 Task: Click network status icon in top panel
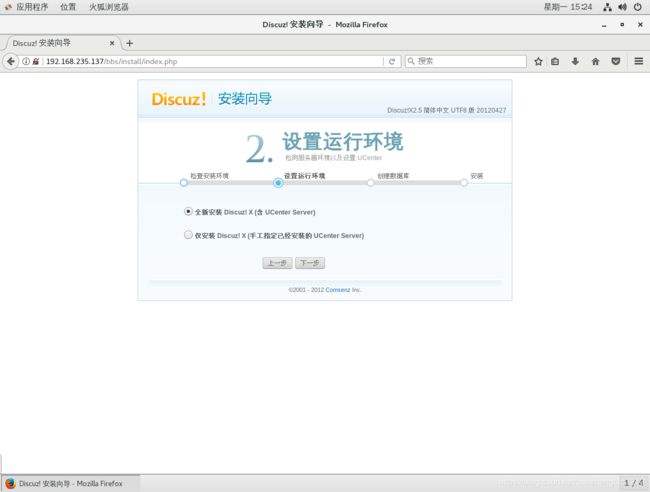click(x=607, y=7)
